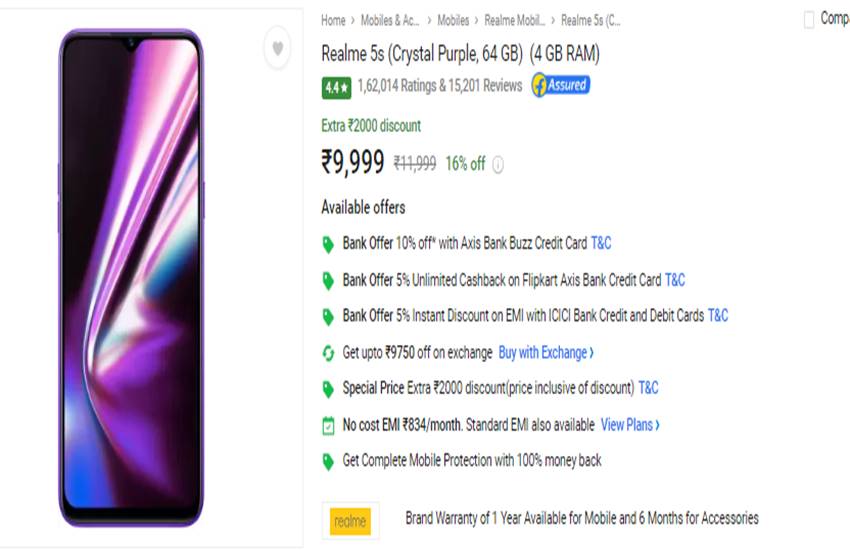Click the Flipkart Assured badge

tap(560, 85)
